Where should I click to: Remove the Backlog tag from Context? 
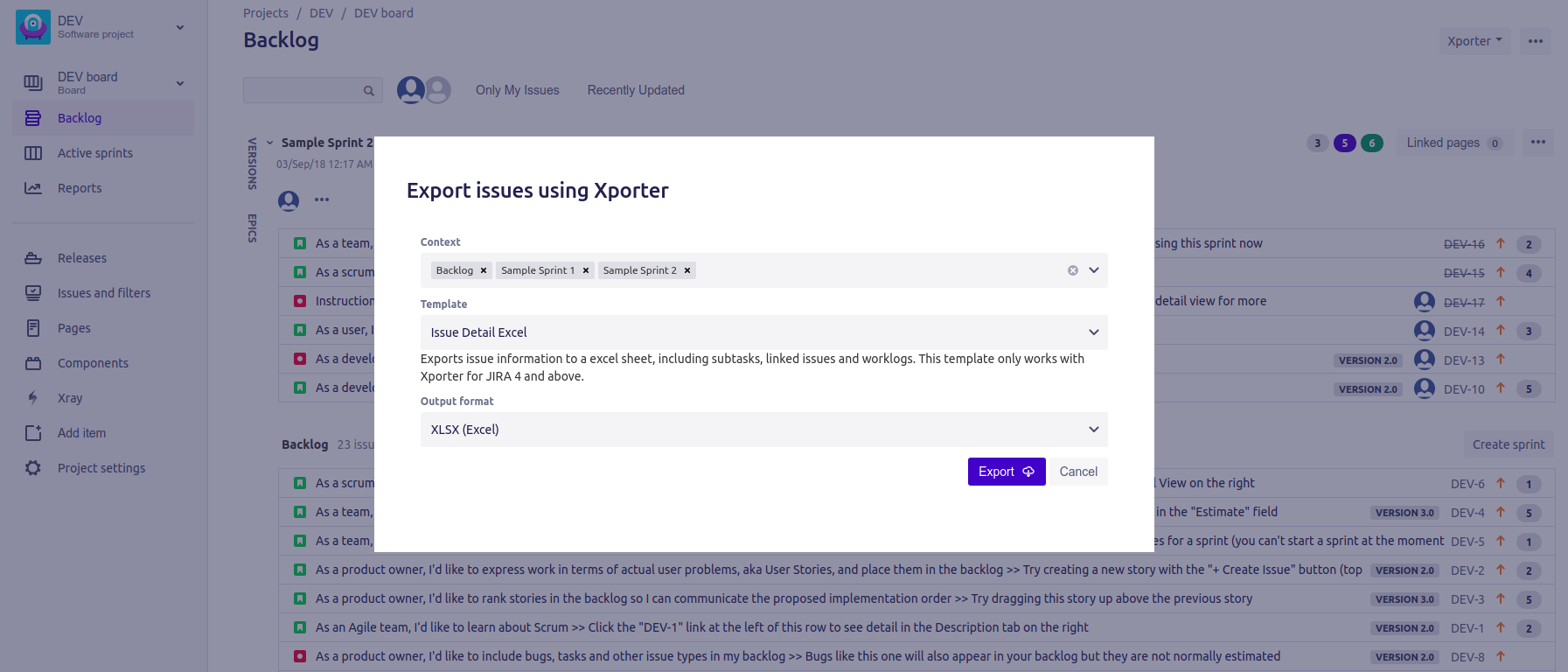(x=484, y=270)
